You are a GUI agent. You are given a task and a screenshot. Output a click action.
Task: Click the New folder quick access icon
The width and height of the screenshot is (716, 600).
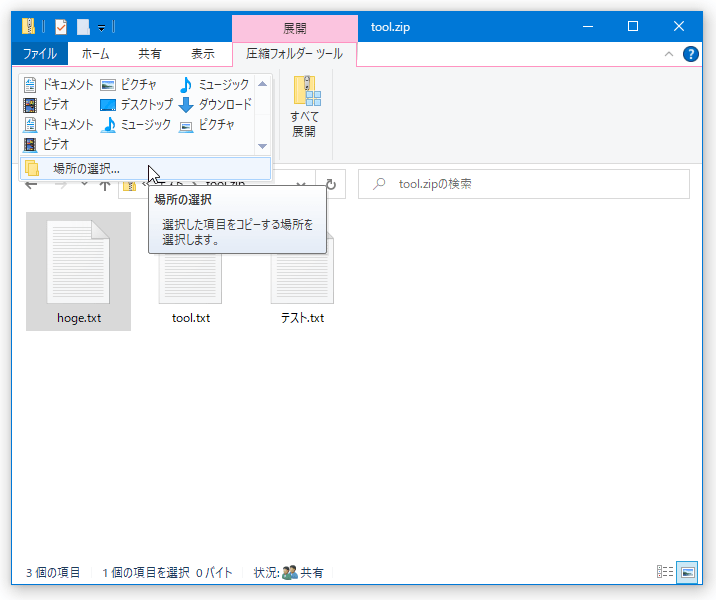click(83, 27)
